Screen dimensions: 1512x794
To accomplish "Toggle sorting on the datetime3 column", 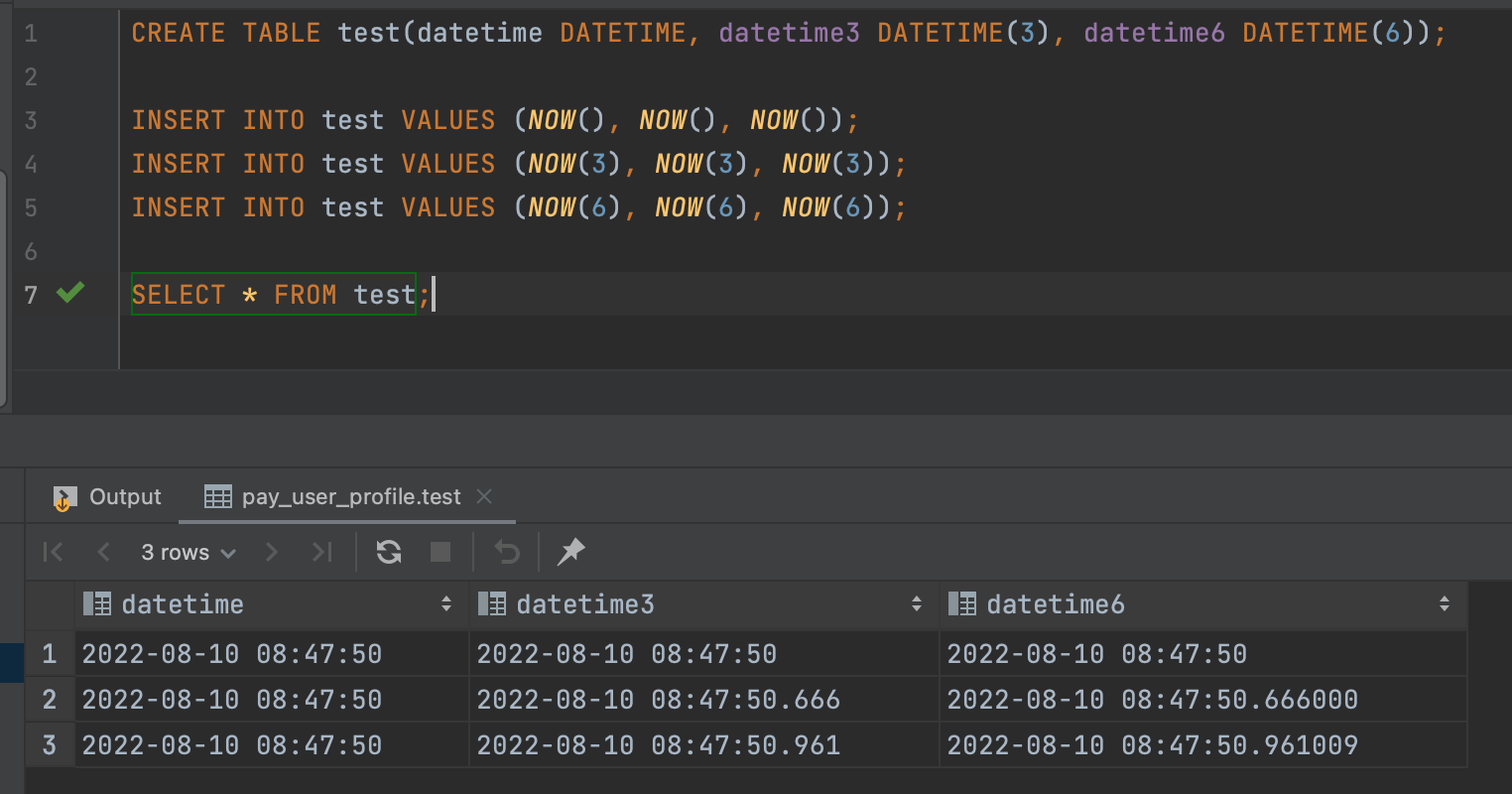I will [916, 603].
